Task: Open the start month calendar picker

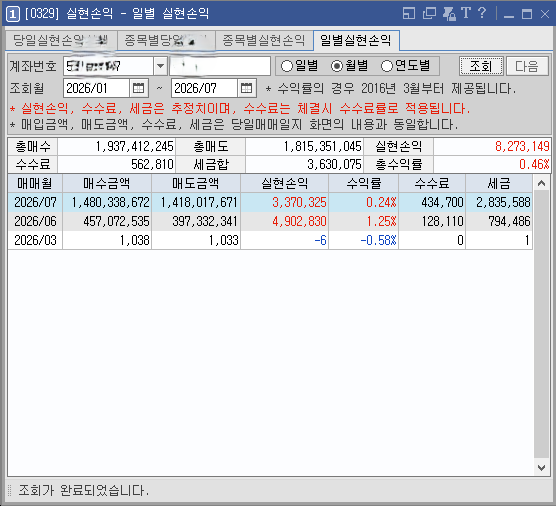Action: coord(138,88)
